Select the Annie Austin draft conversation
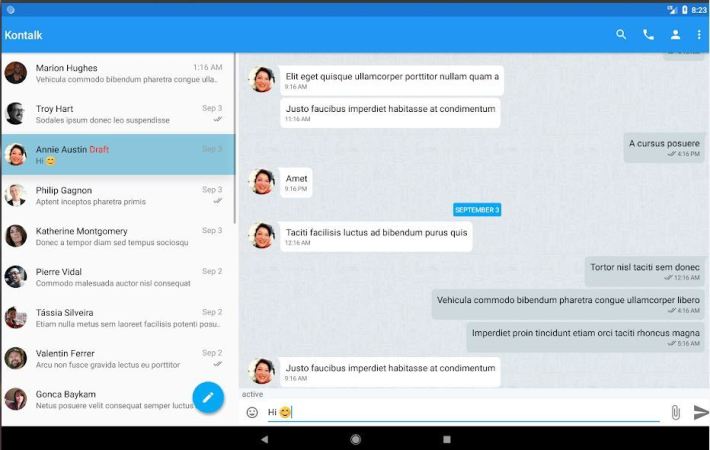710x450 pixels. pyautogui.click(x=118, y=154)
